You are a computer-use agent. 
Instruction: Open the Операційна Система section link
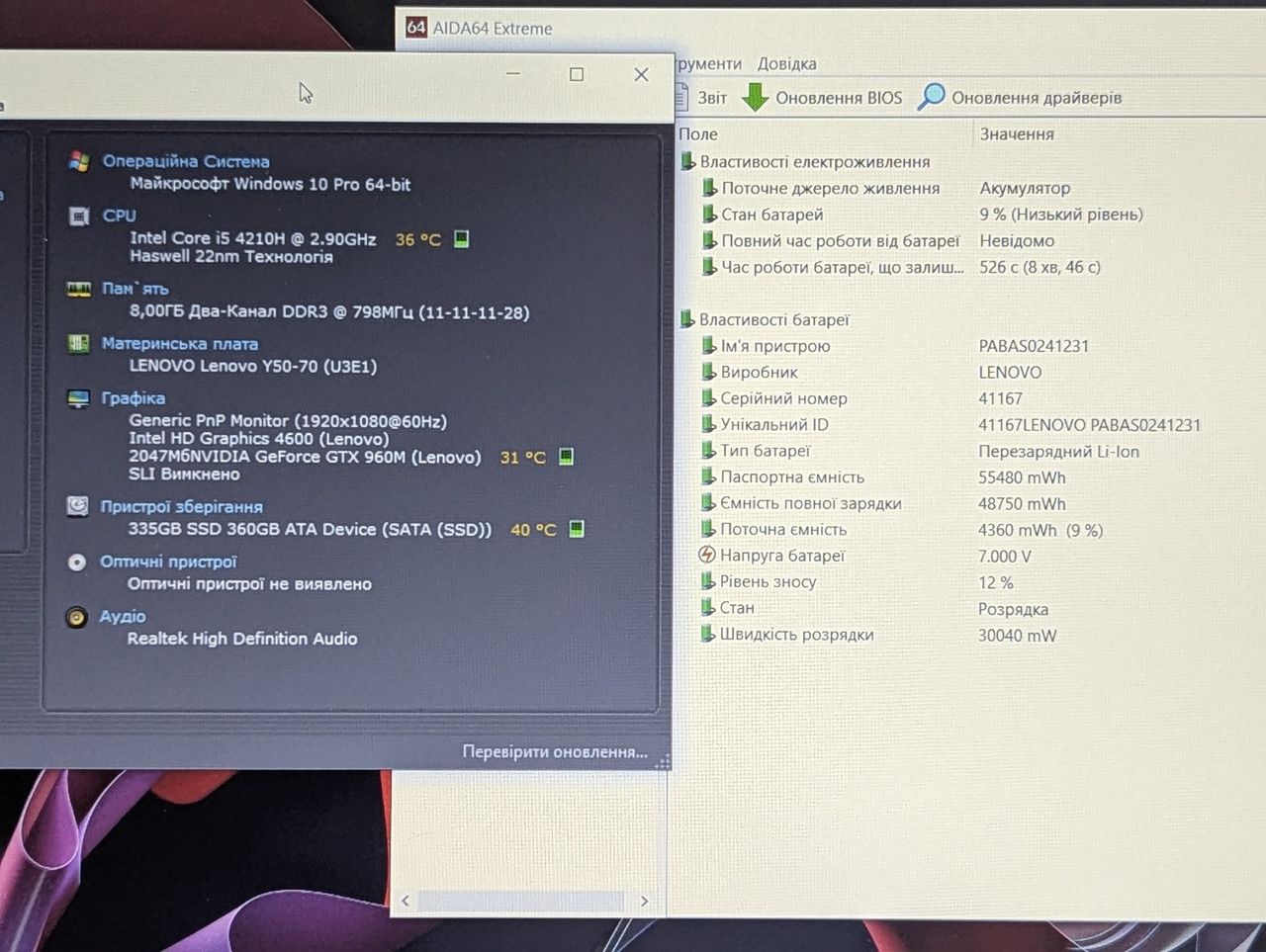[186, 161]
